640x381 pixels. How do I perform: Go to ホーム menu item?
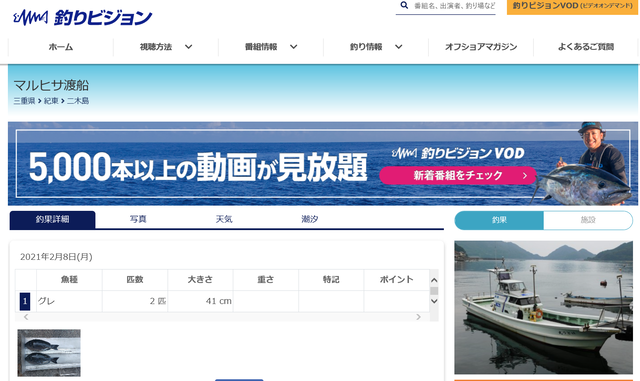click(61, 47)
